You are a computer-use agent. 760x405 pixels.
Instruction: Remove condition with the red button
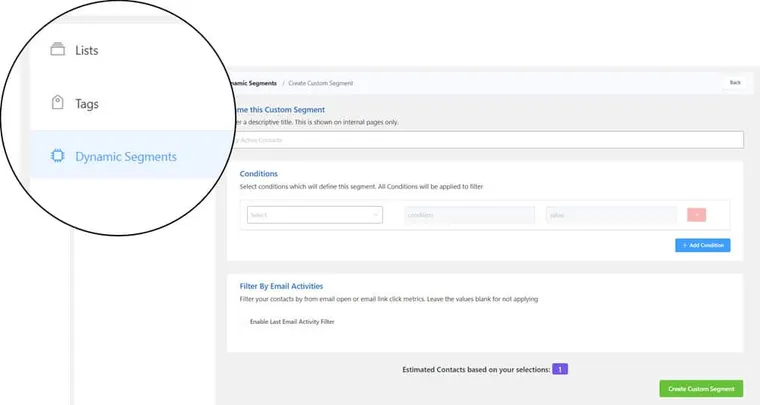click(x=697, y=215)
